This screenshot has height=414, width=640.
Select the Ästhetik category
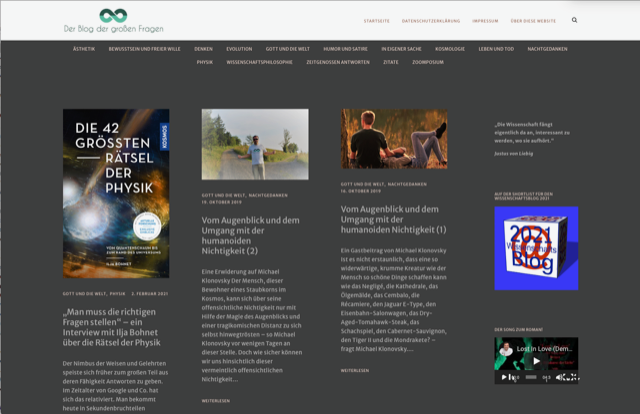pos(84,49)
